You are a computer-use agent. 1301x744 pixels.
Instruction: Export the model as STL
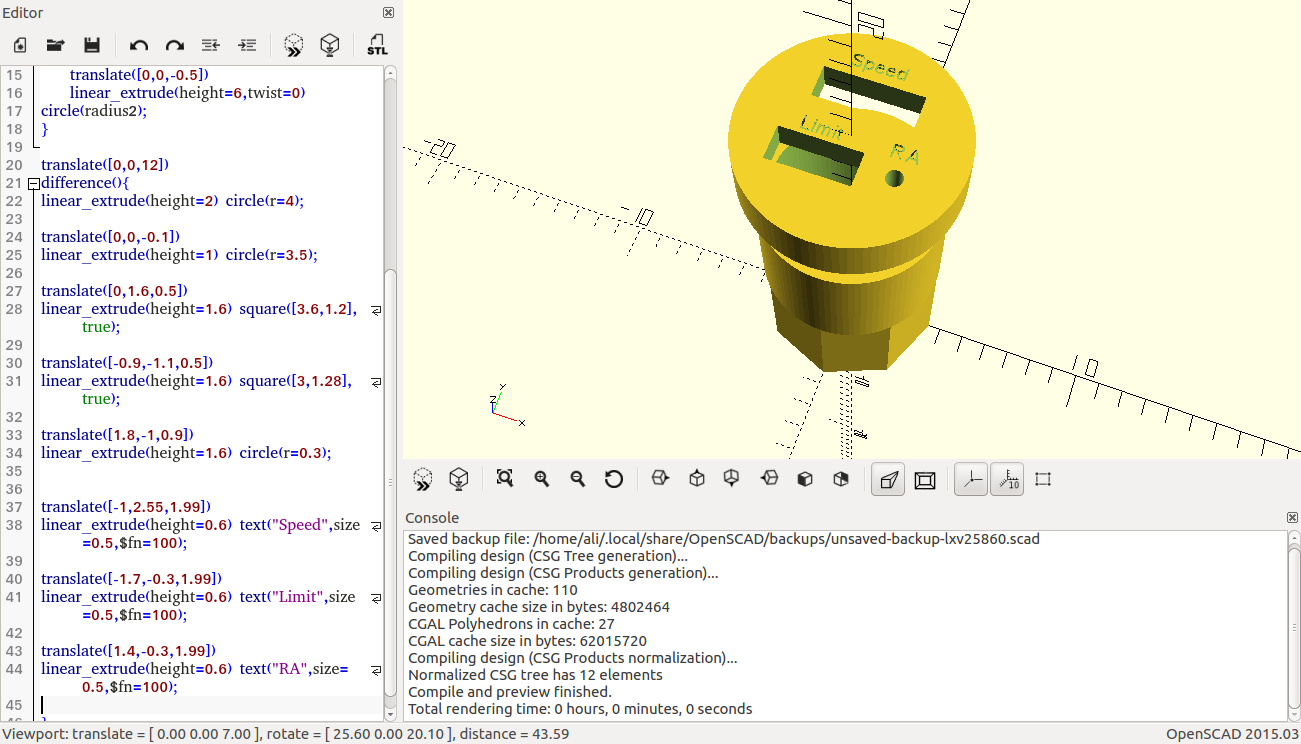(x=377, y=45)
